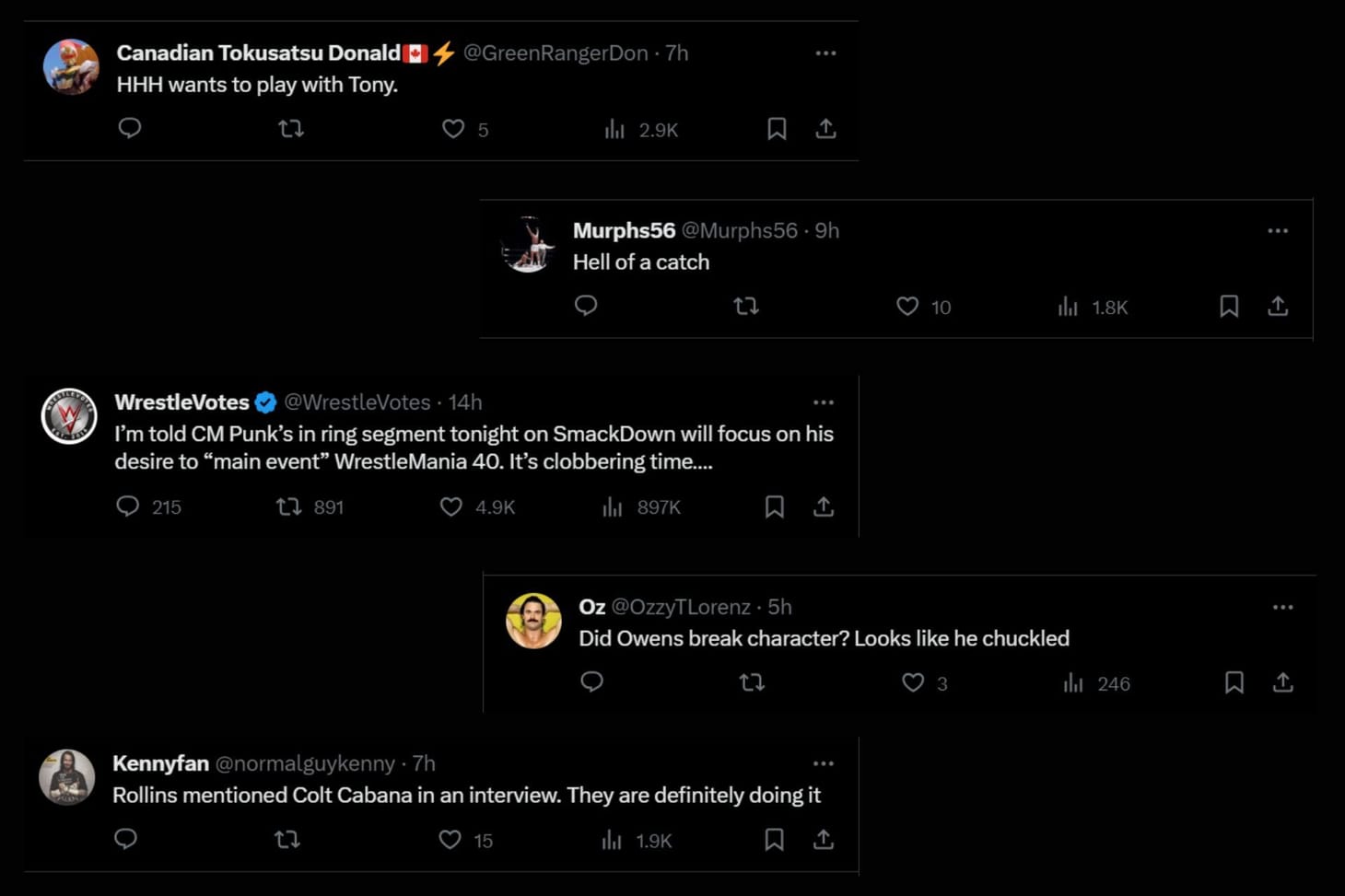The width and height of the screenshot is (1345, 896).
Task: Bookmark the Oz tweet about Owens
Action: [x=1234, y=682]
